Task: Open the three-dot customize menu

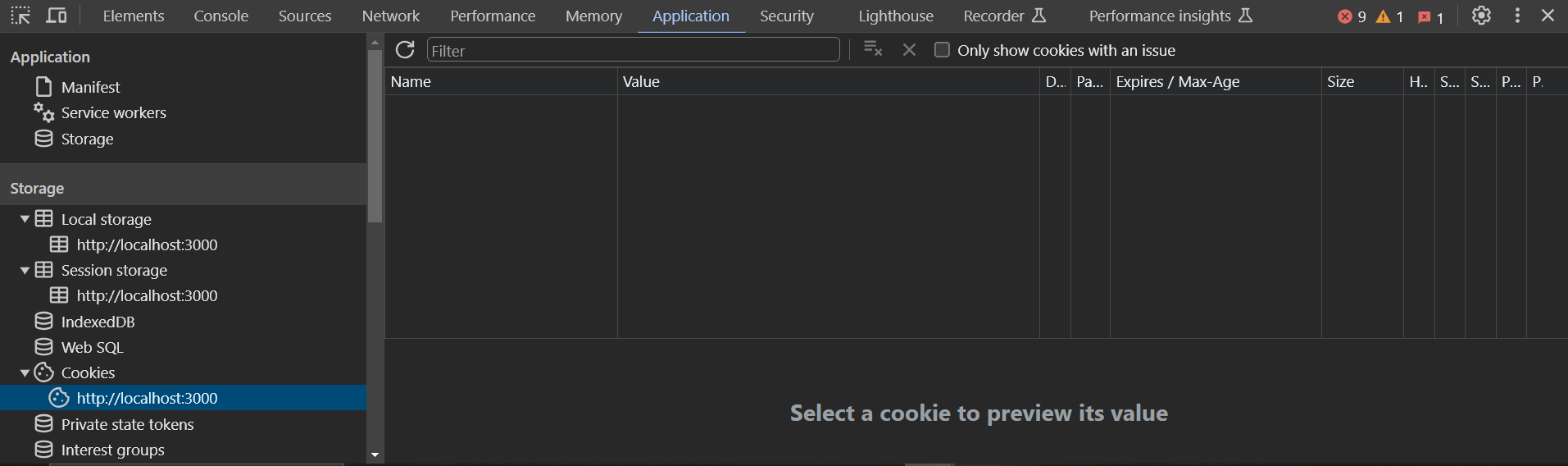Action: (x=1517, y=16)
